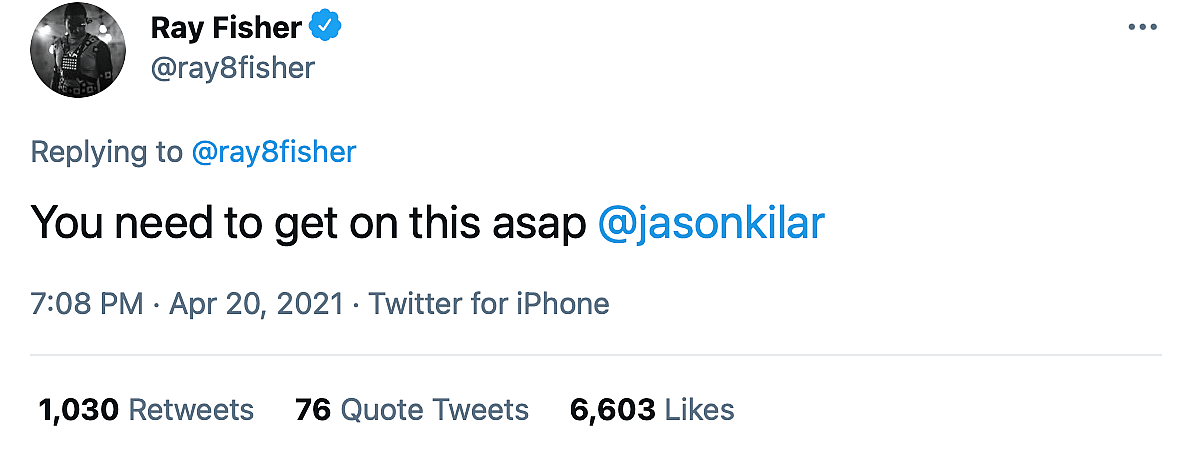Open the "Twitter for iPhone" source link
The height and width of the screenshot is (456, 1191).
coord(489,303)
